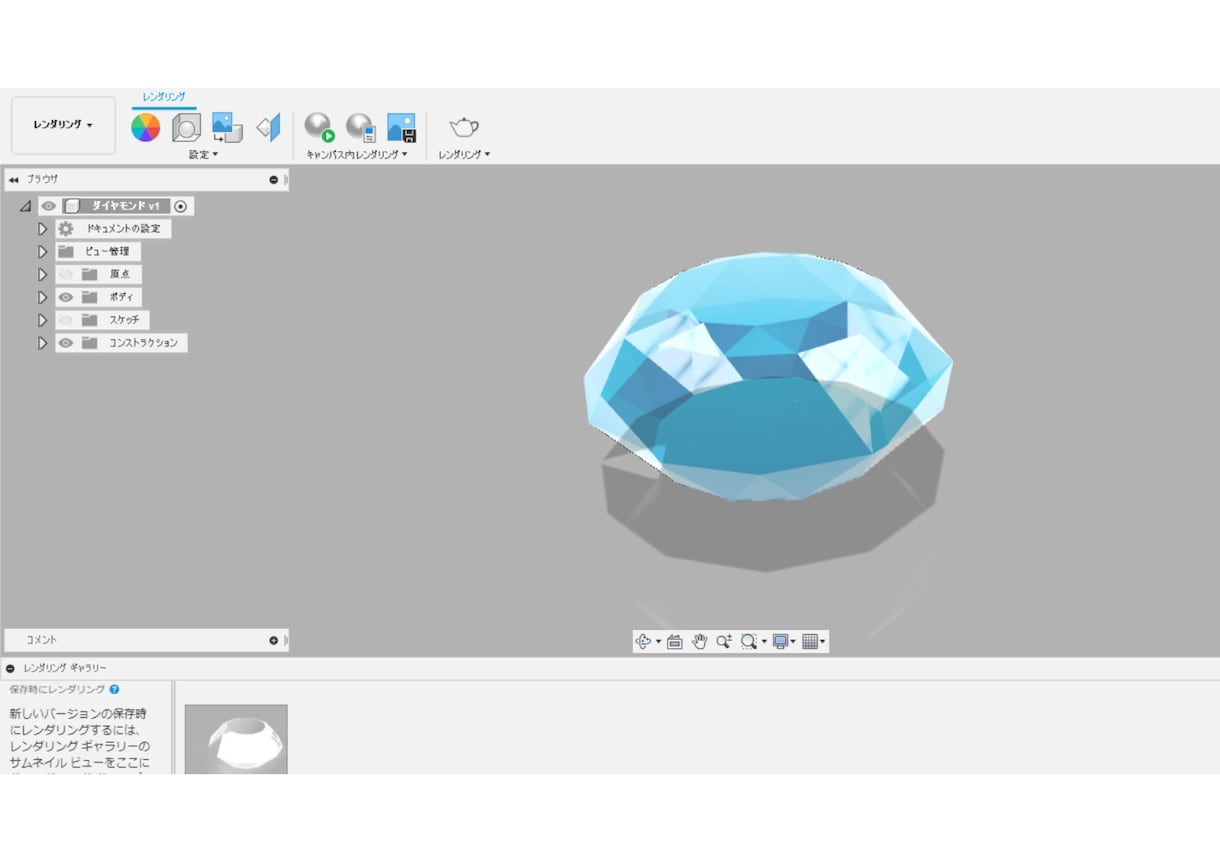This screenshot has height=862, width=1220.
Task: Expand the 原点 node
Action: point(42,274)
